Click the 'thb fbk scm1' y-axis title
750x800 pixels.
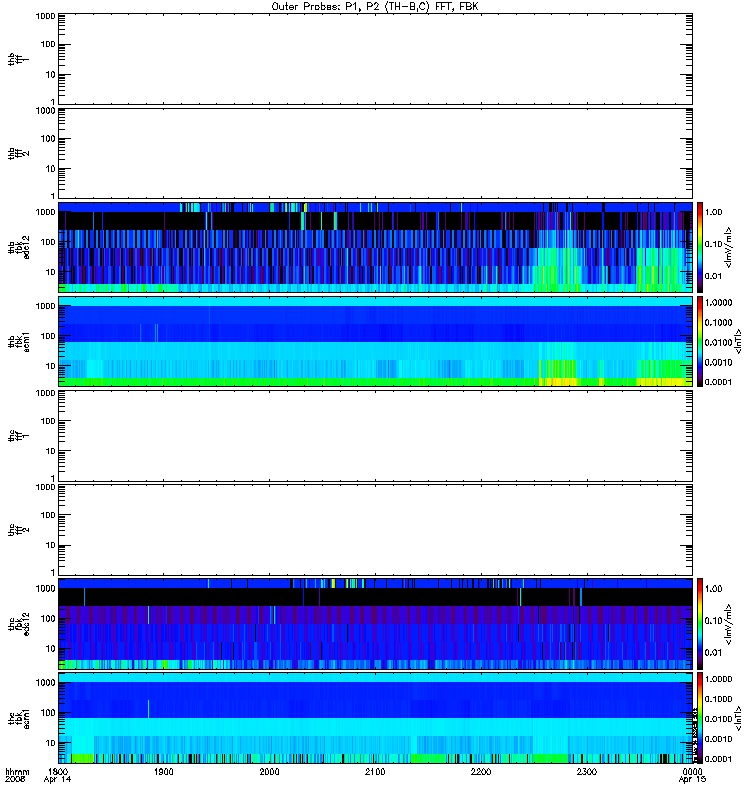point(19,341)
